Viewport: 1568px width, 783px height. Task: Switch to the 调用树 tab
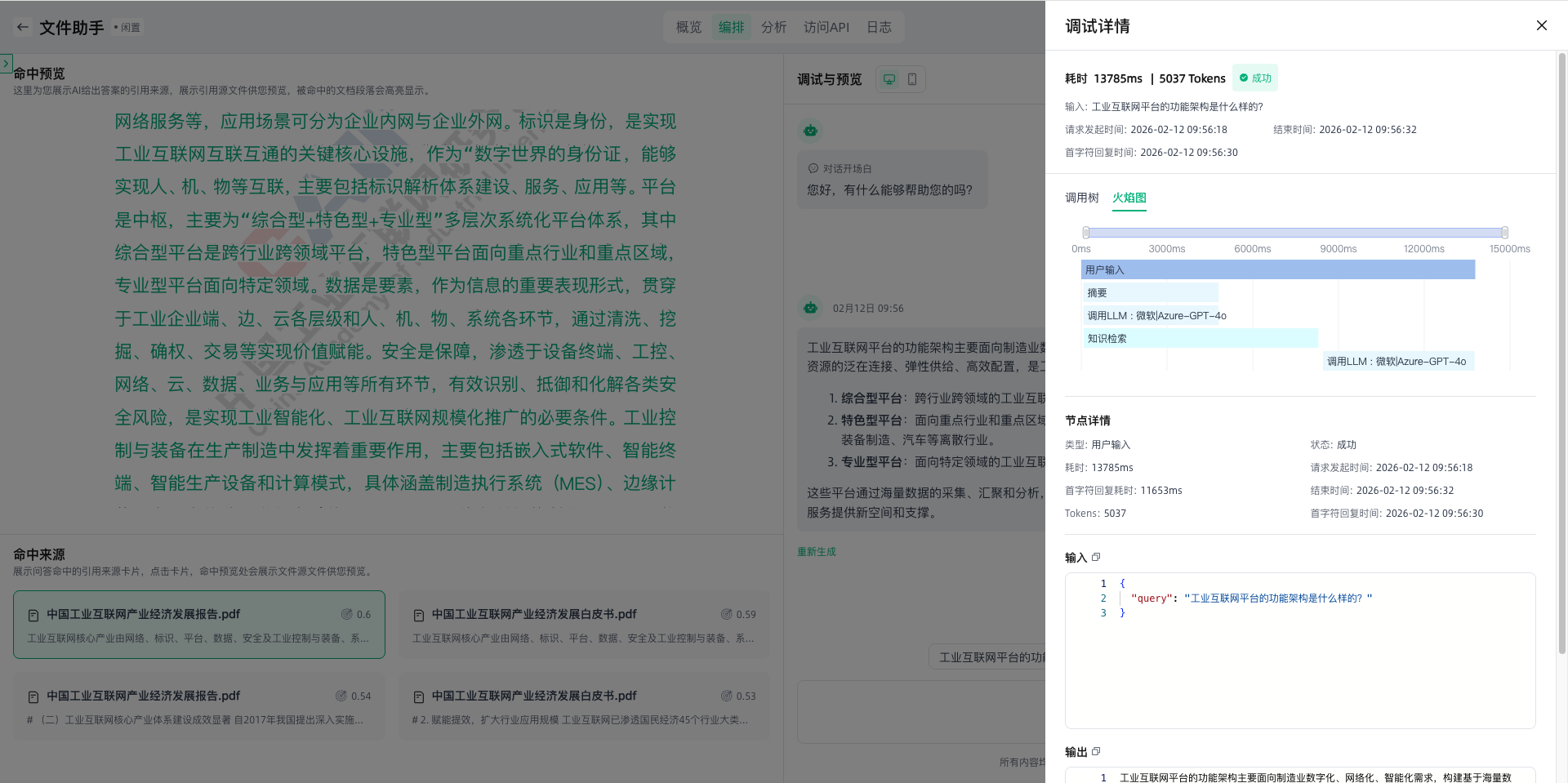tap(1081, 198)
